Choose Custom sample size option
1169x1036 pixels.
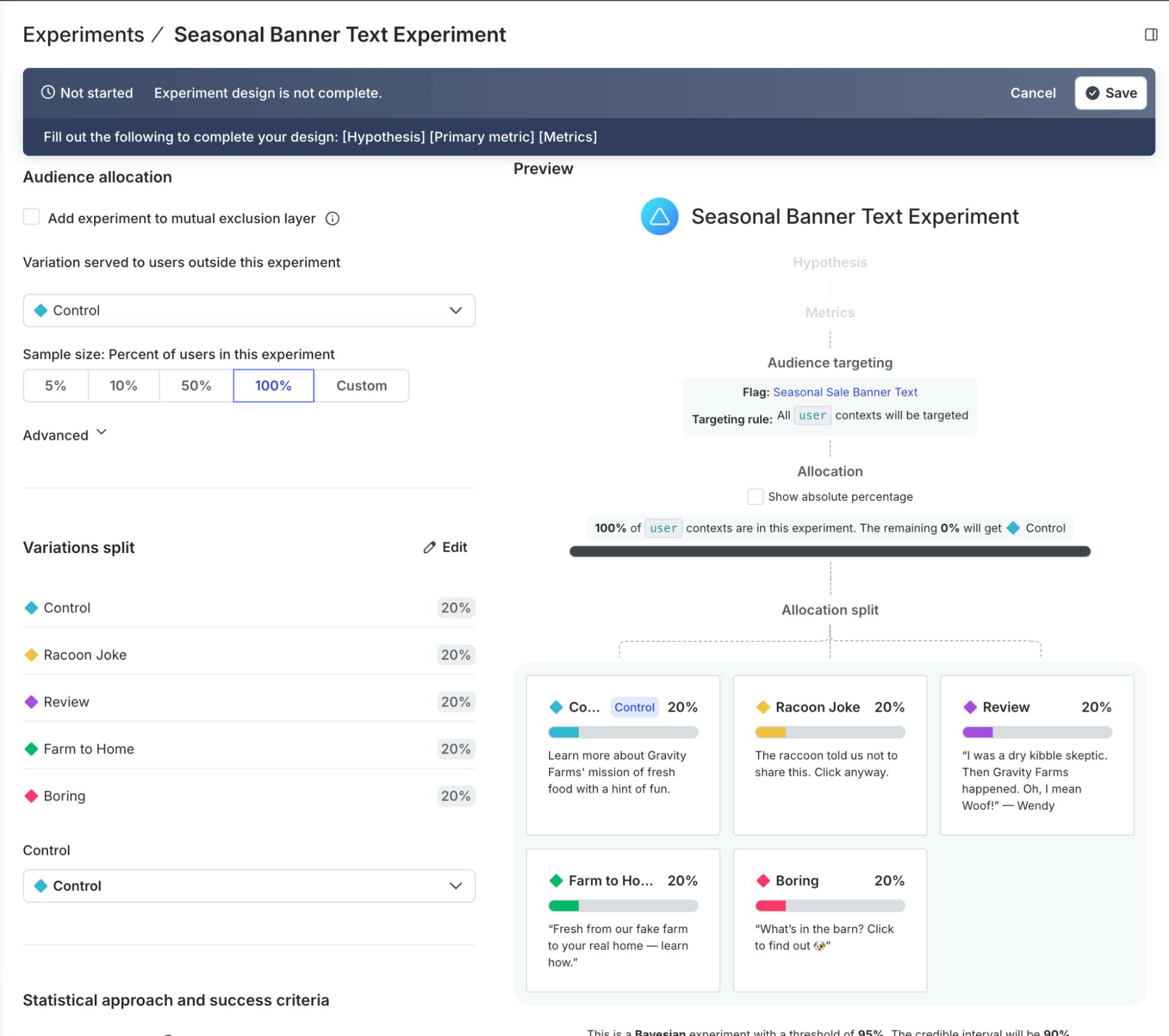point(361,386)
